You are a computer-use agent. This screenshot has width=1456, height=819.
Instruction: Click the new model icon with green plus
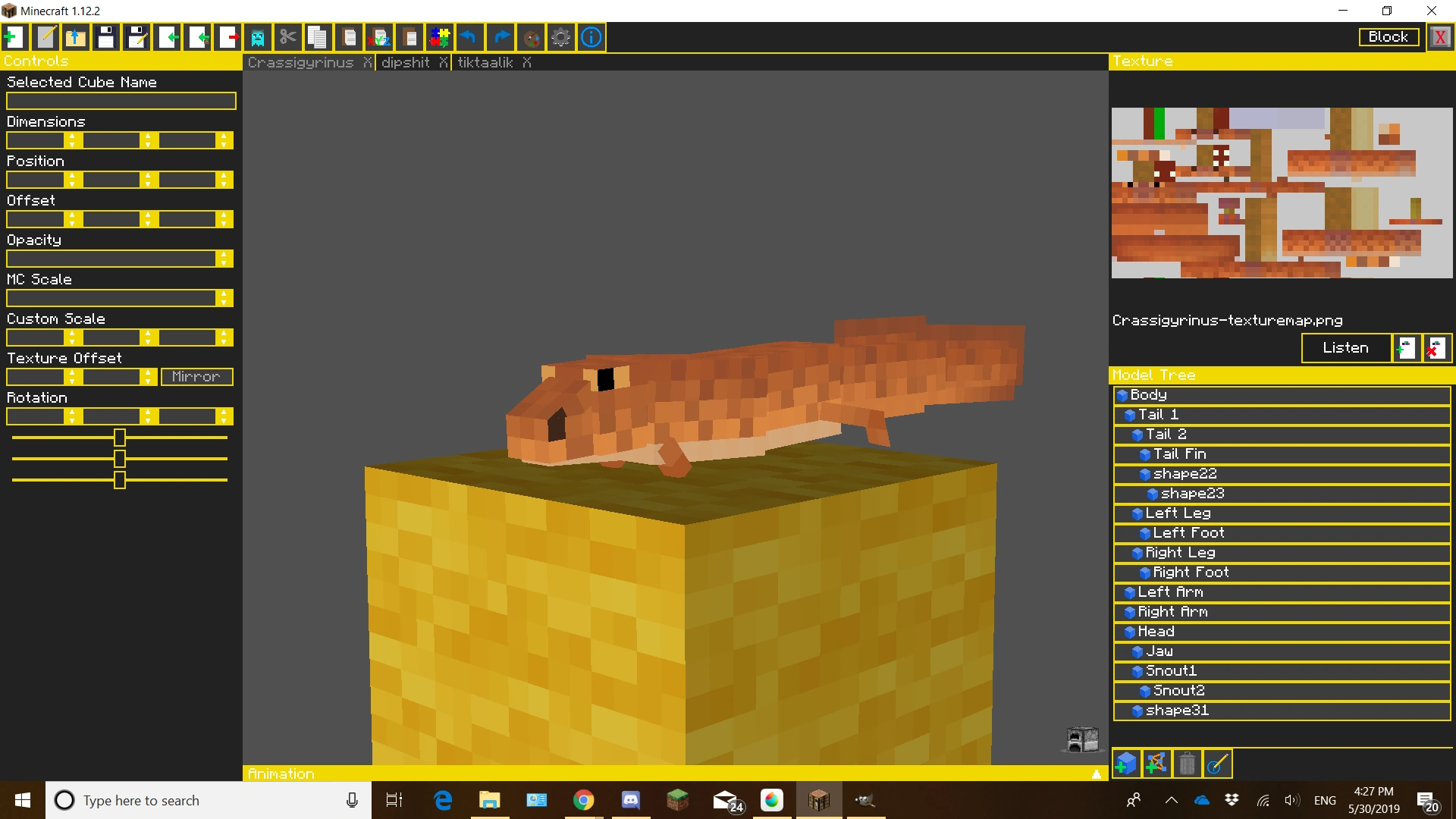pos(14,37)
